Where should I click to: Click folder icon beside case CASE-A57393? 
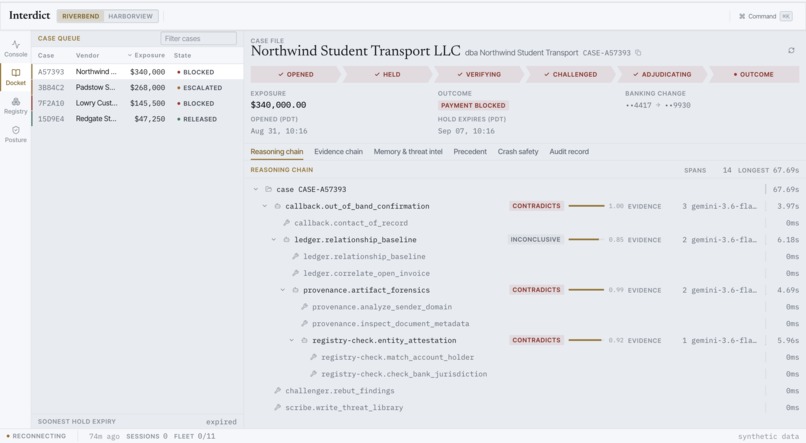pos(268,189)
